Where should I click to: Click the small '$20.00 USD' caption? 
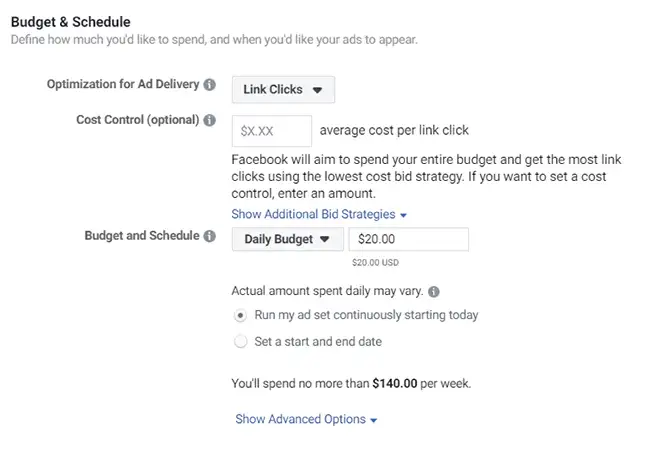click(x=375, y=263)
